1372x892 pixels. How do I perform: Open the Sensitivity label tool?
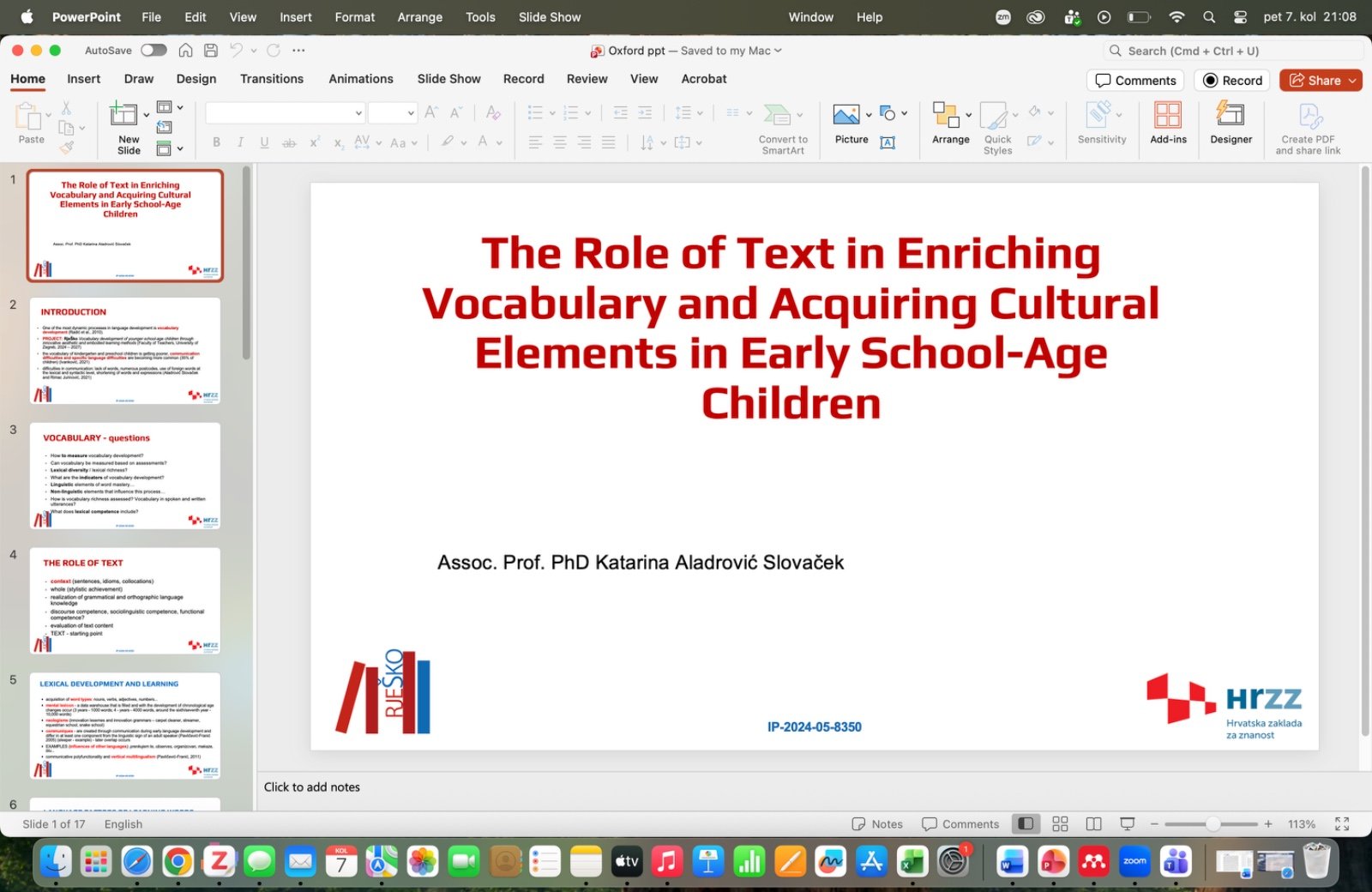tap(1102, 123)
